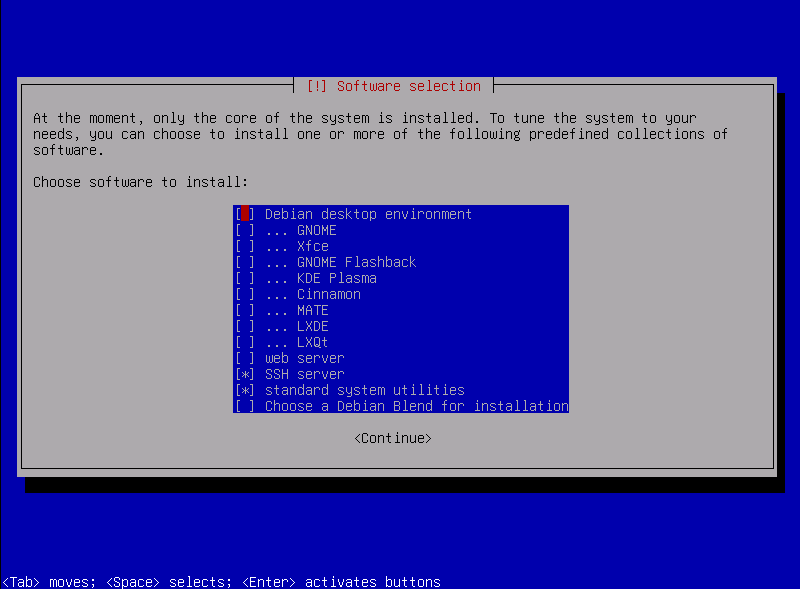Click the "Choose software to install:" prompt

pyautogui.click(x=140, y=182)
